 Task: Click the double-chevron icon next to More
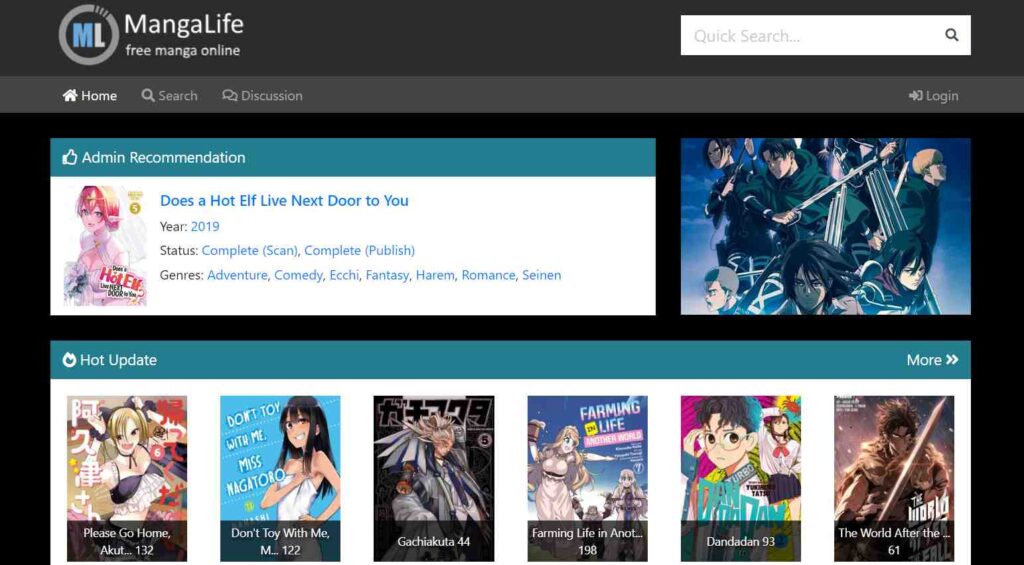tap(952, 360)
